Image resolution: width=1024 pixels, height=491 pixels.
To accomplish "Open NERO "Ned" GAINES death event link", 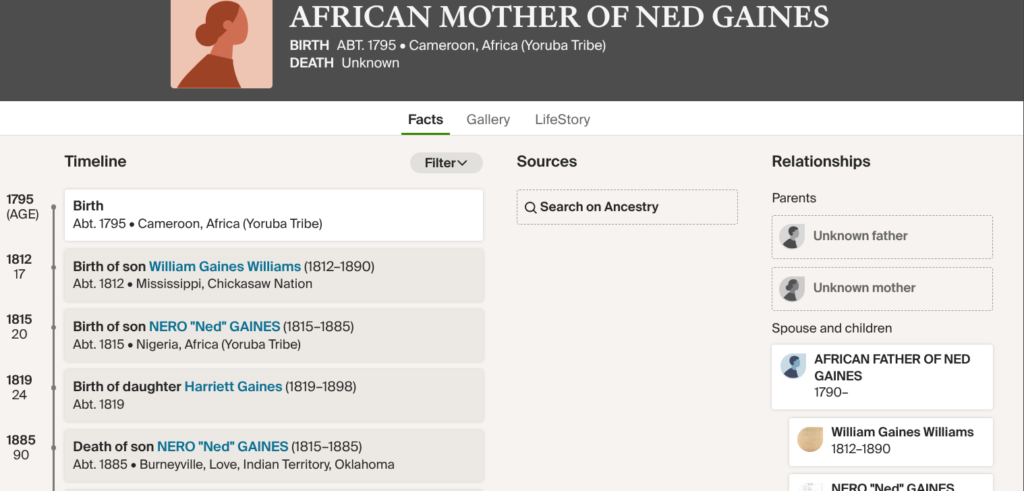I will point(222,447).
